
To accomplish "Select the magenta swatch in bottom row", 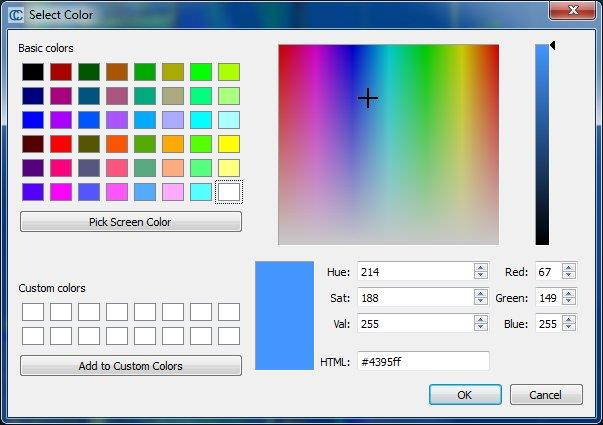I will 61,192.
